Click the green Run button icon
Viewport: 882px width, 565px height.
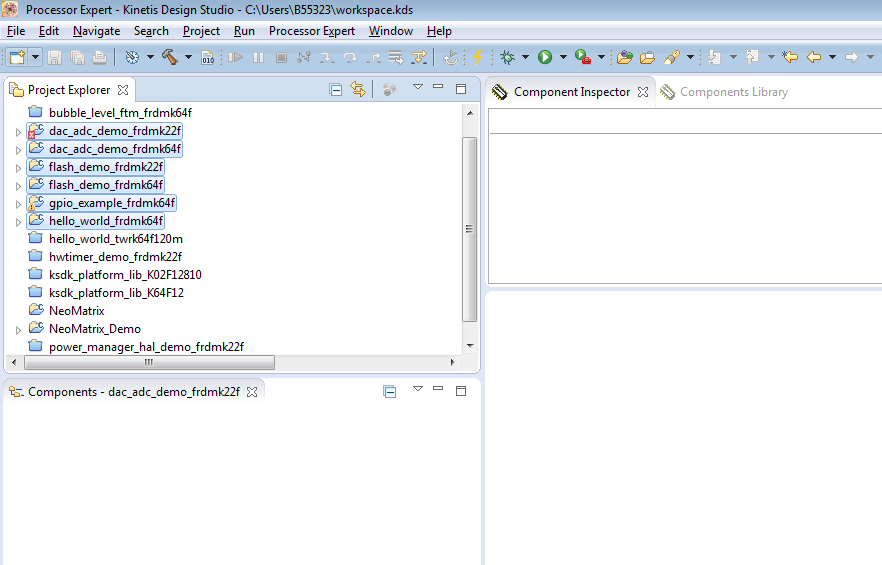point(545,57)
